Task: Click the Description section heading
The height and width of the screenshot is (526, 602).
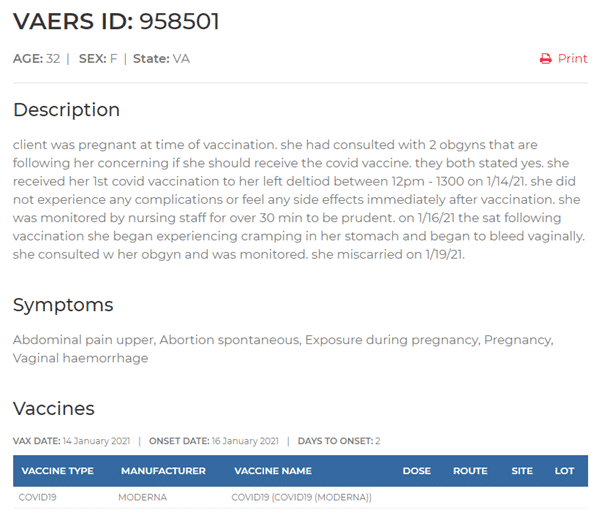Action: click(66, 110)
